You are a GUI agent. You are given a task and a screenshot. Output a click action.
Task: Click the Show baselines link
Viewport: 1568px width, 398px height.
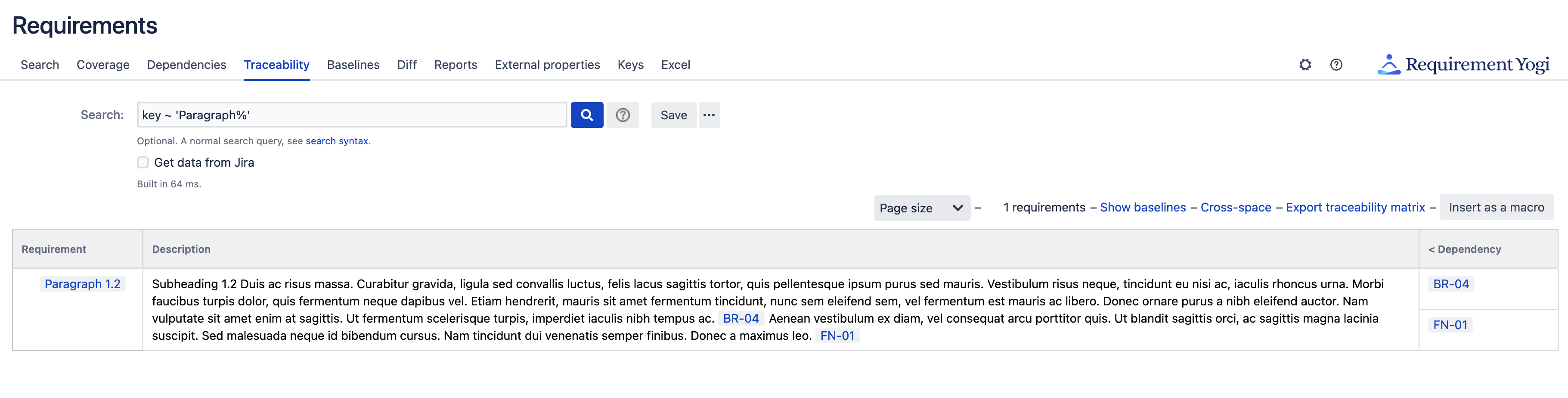click(1143, 208)
